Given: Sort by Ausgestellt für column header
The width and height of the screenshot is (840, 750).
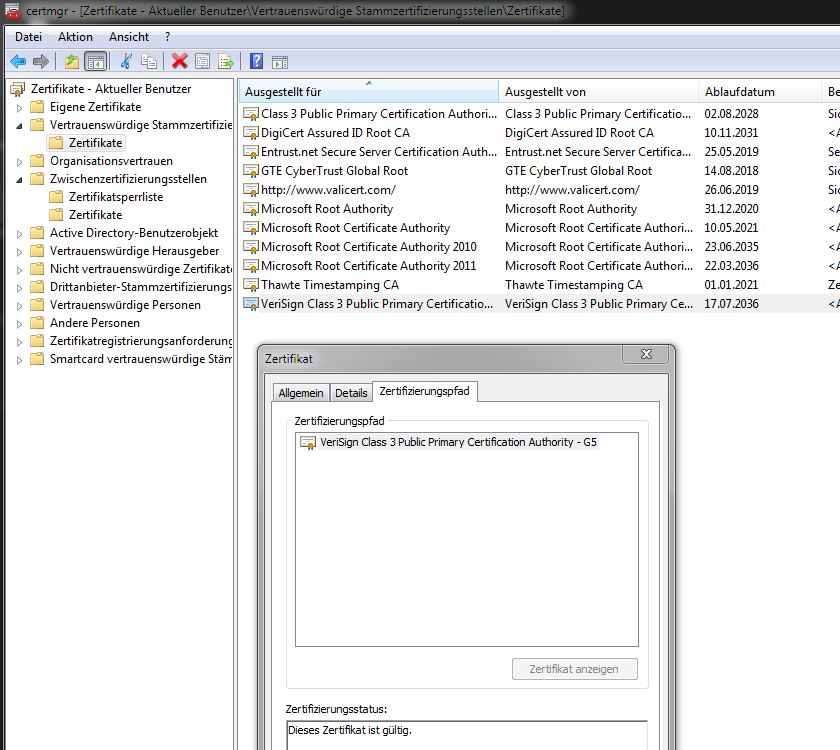Looking at the screenshot, I should (369, 92).
